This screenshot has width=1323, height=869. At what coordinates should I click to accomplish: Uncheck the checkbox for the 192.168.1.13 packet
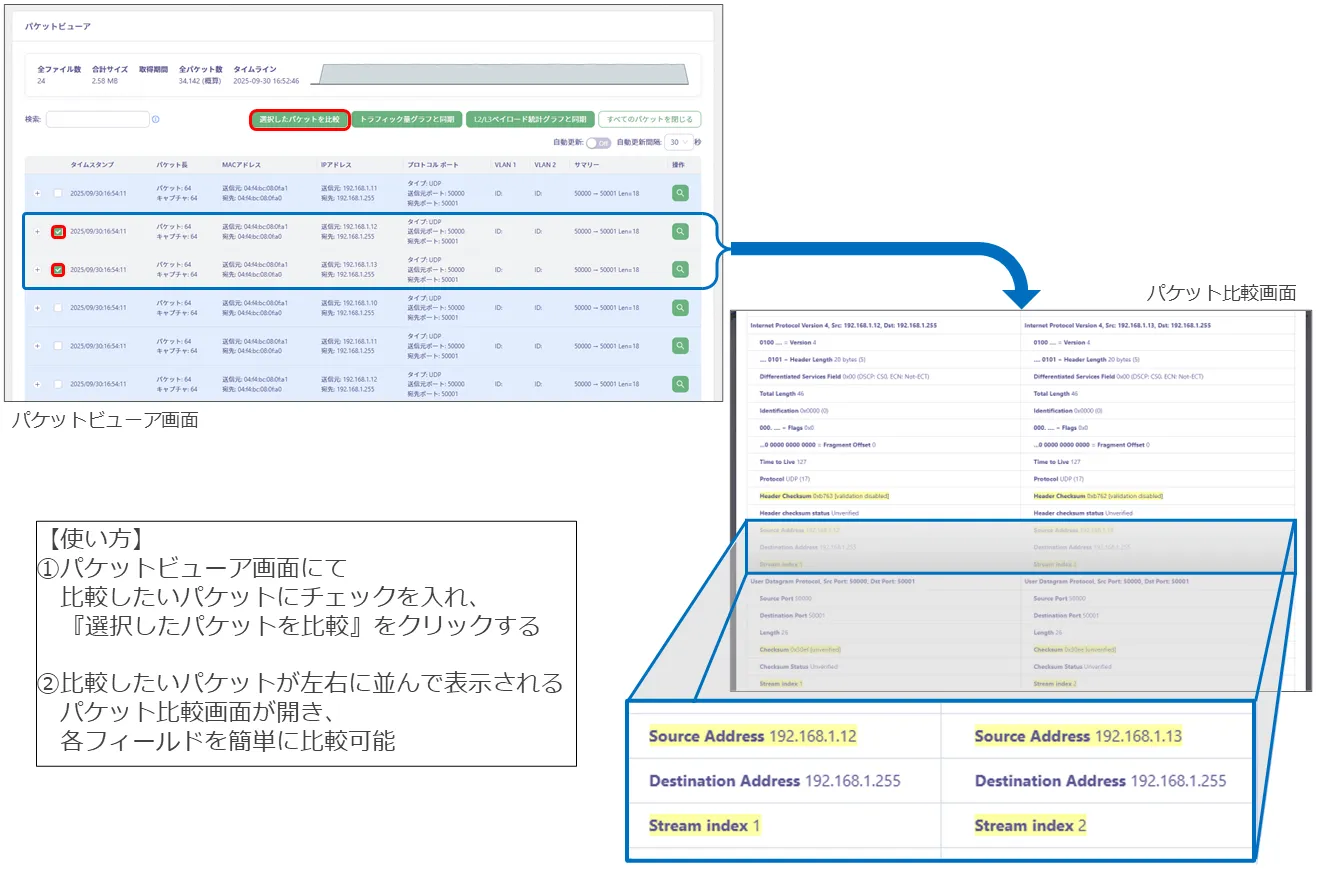pos(59,270)
